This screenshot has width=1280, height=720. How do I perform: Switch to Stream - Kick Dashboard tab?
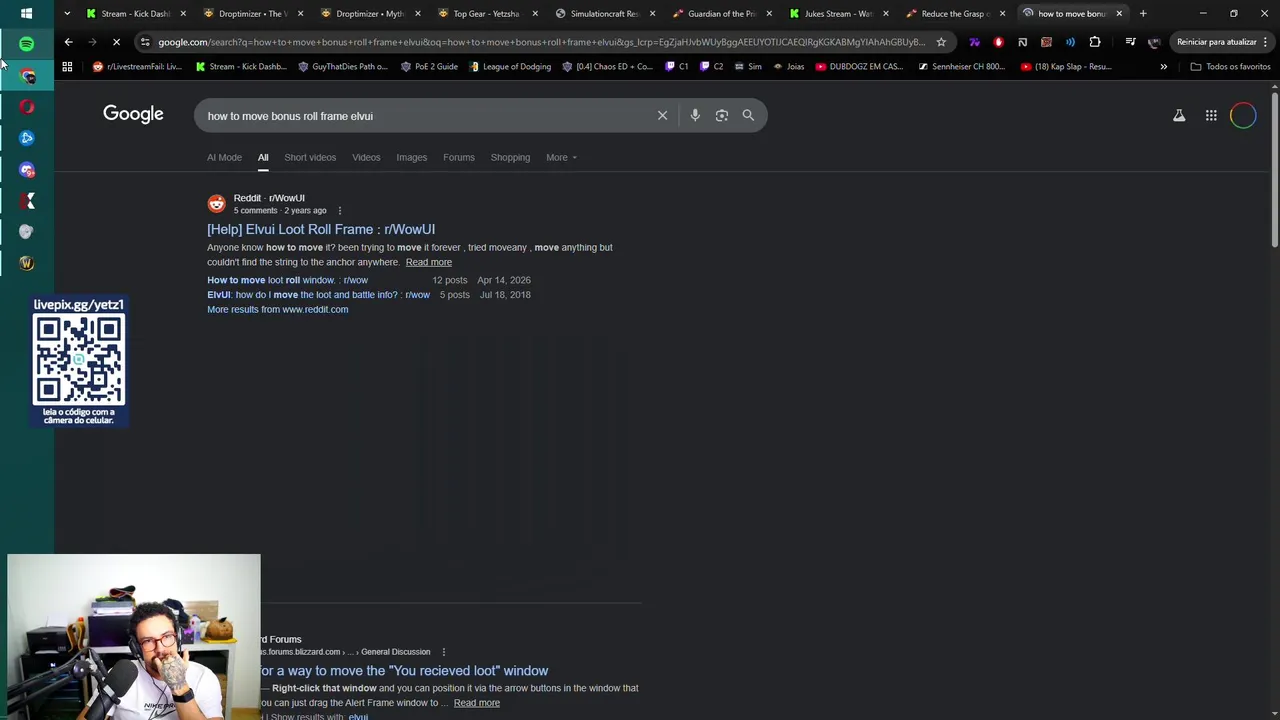point(135,14)
